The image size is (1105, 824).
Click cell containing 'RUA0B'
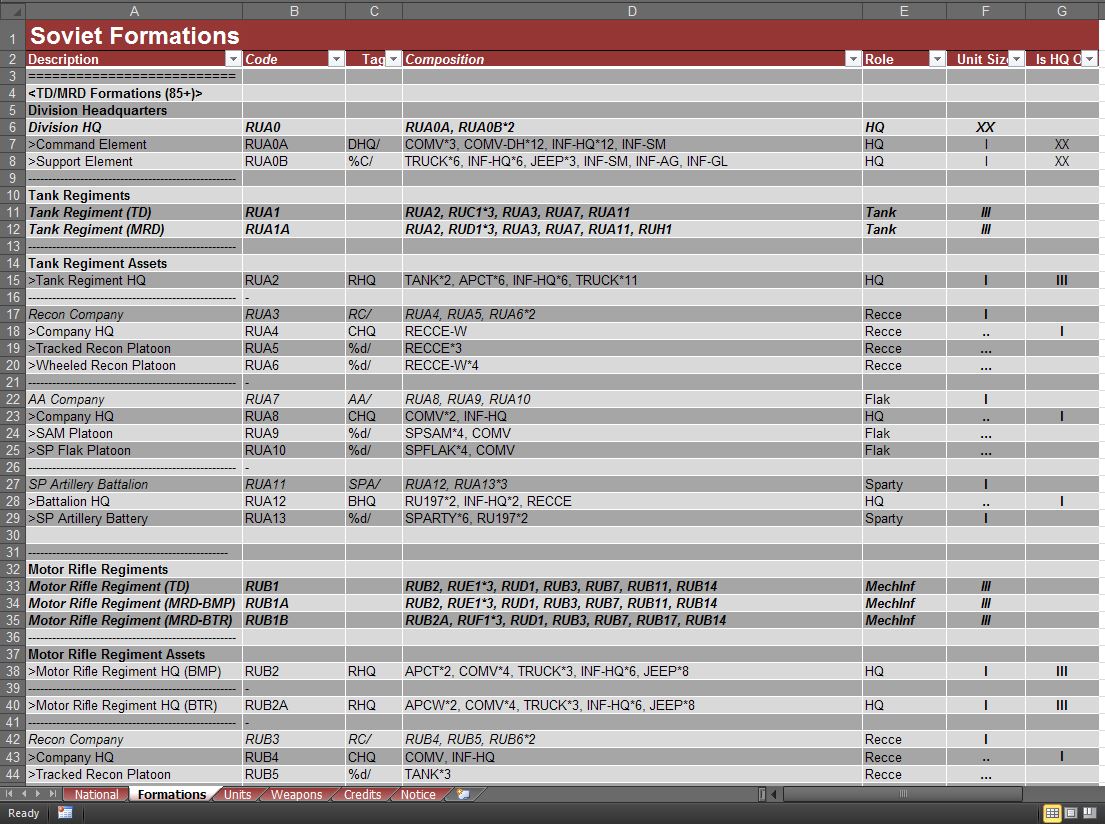coord(294,161)
